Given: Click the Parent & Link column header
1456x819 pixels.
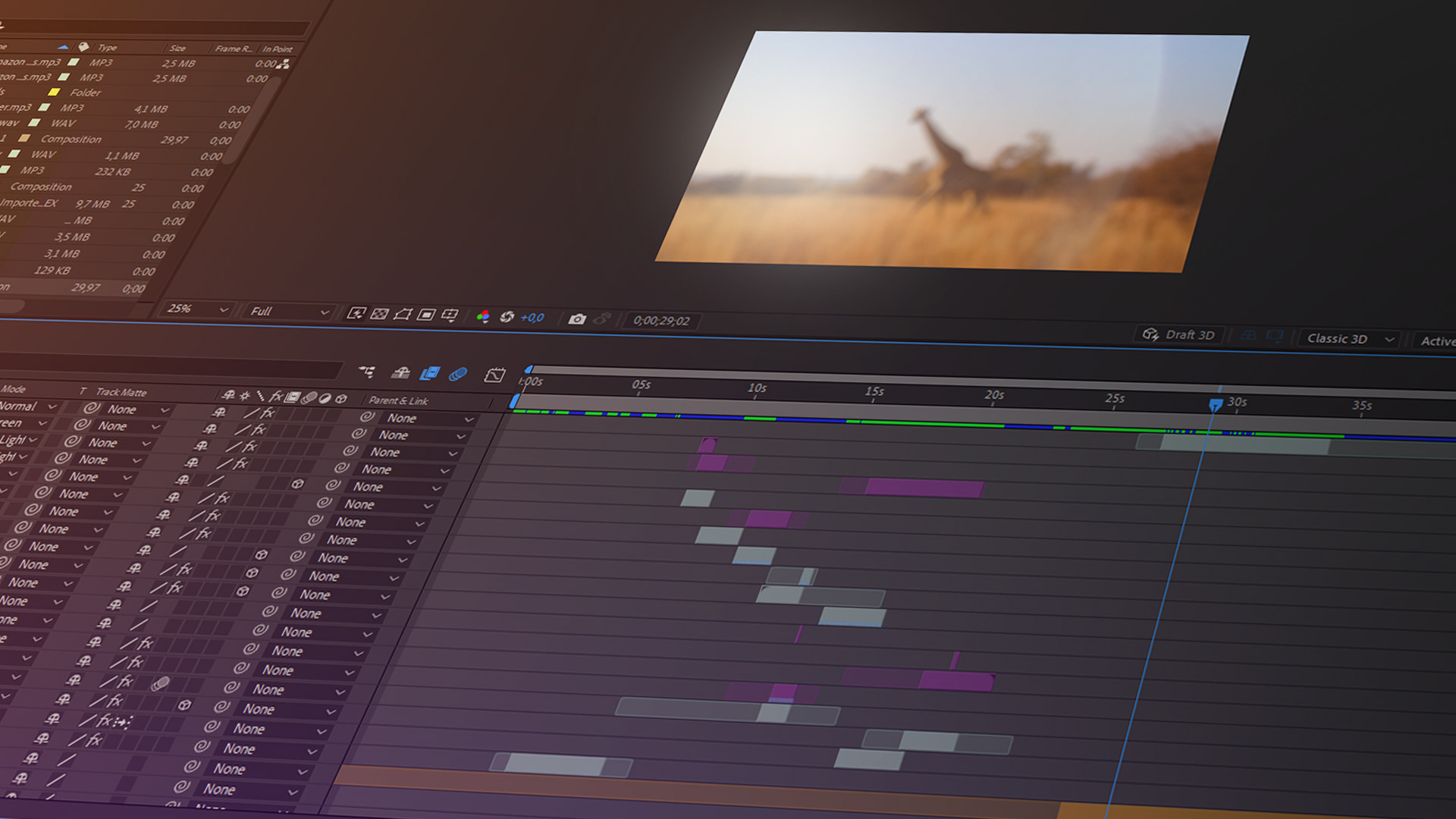Looking at the screenshot, I should coord(398,400).
